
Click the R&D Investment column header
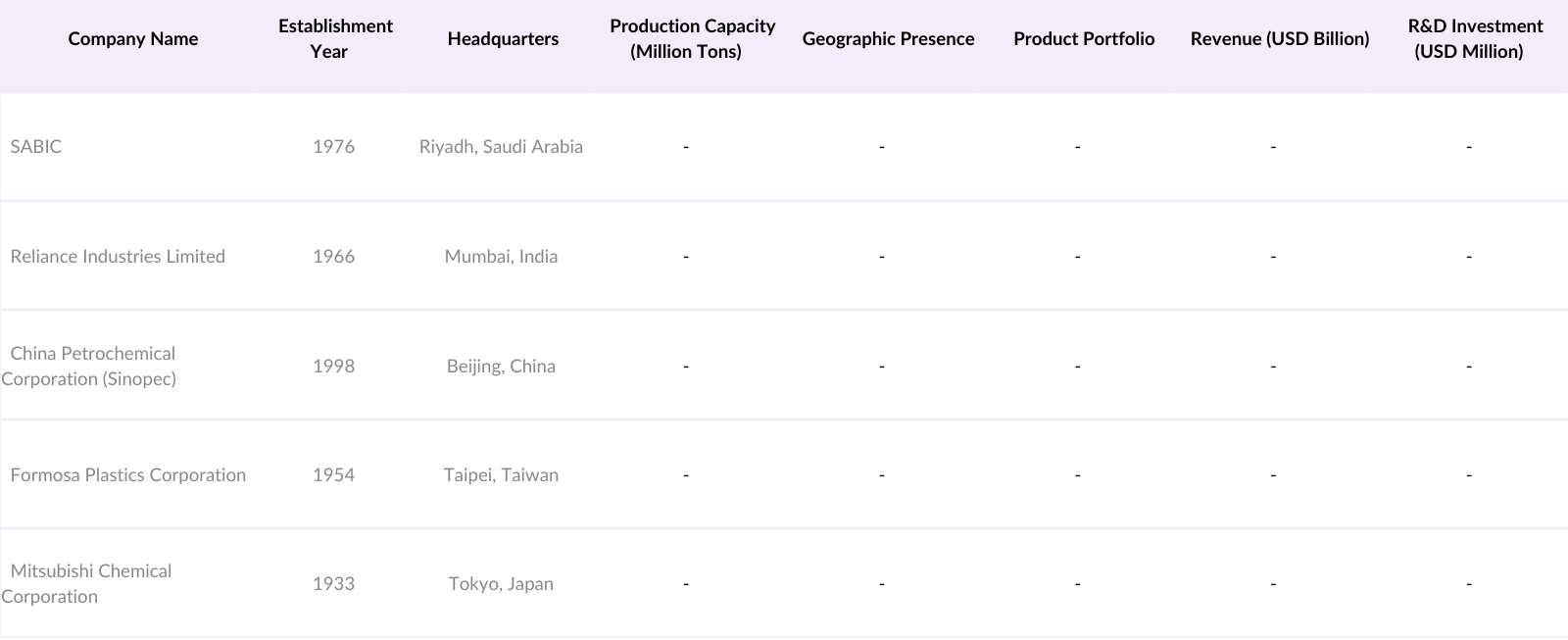[1475, 39]
